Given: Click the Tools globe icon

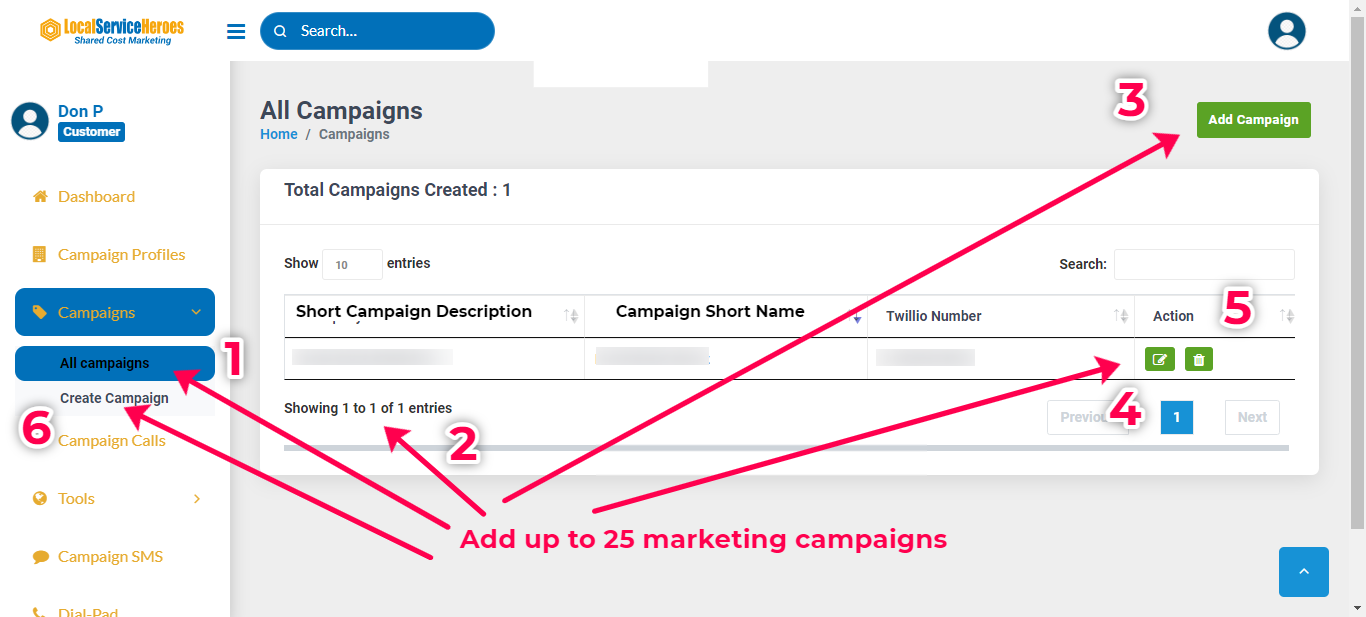Looking at the screenshot, I should pos(40,499).
